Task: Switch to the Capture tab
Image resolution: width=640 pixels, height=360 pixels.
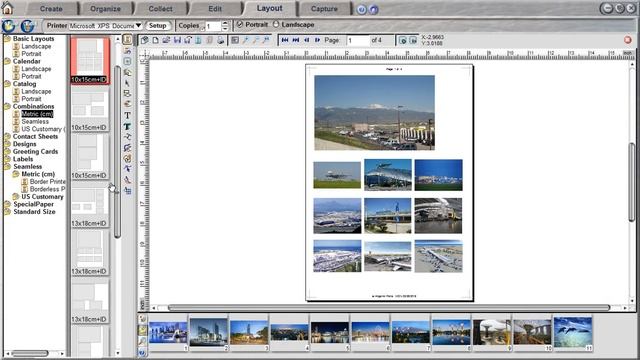Action: click(x=324, y=9)
